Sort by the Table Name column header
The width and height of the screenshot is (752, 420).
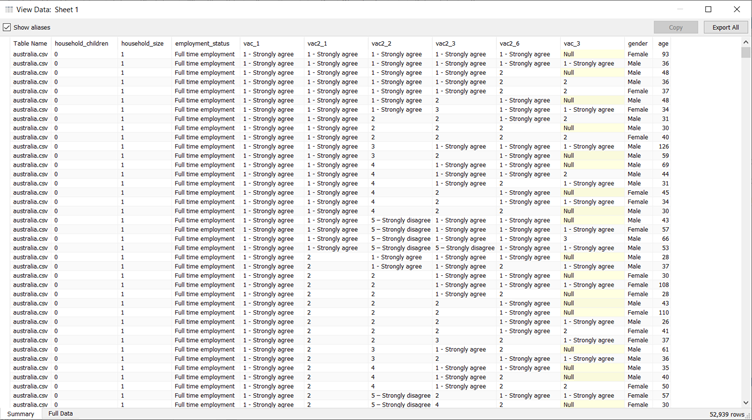point(30,44)
